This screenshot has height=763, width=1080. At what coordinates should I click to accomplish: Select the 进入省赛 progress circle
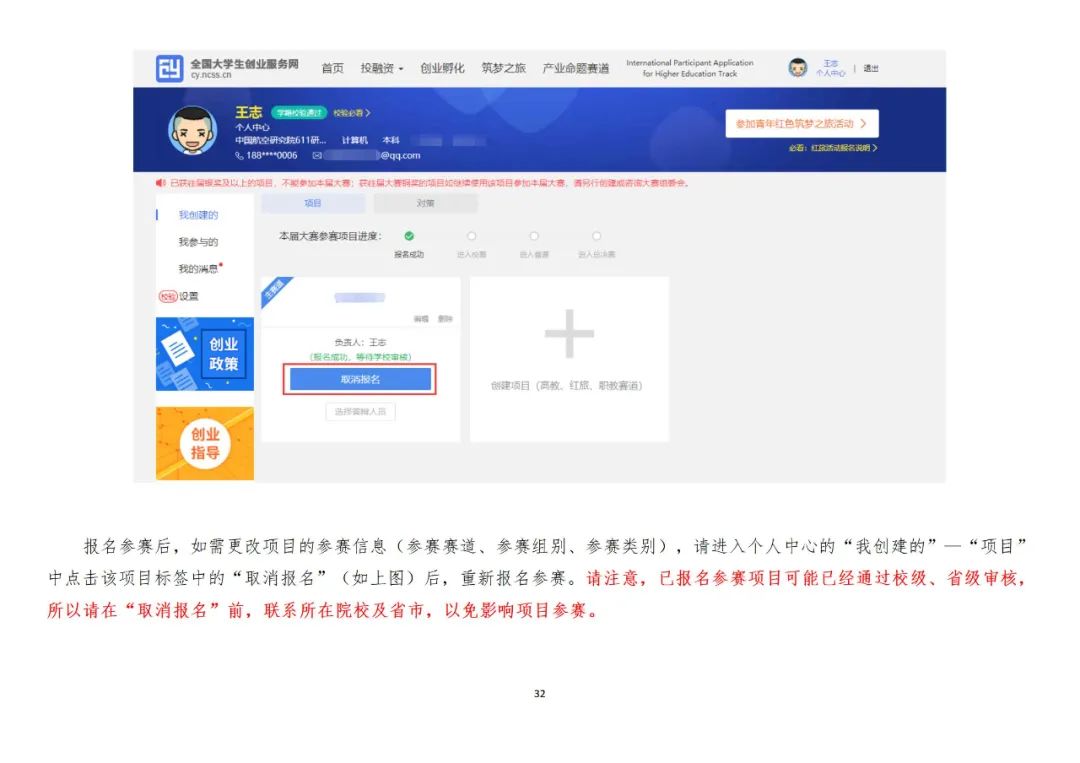coord(534,236)
